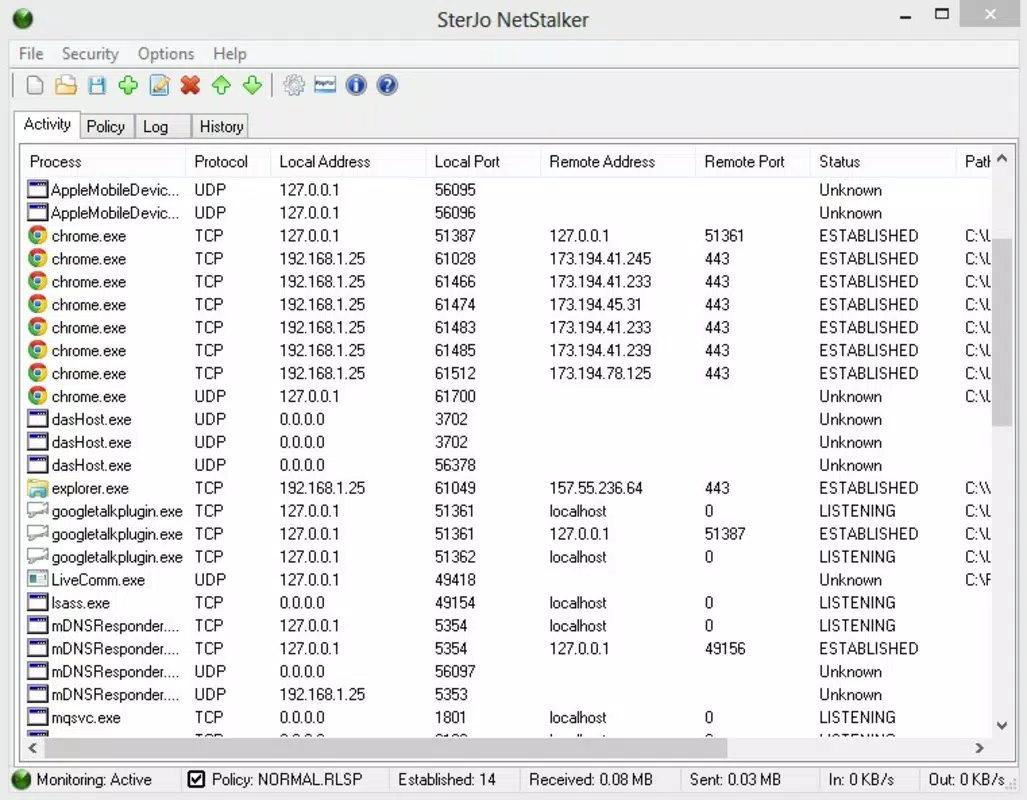Click the vertical scrollbar up arrow
Viewport: 1027px width, 800px height.
pyautogui.click(x=1001, y=159)
